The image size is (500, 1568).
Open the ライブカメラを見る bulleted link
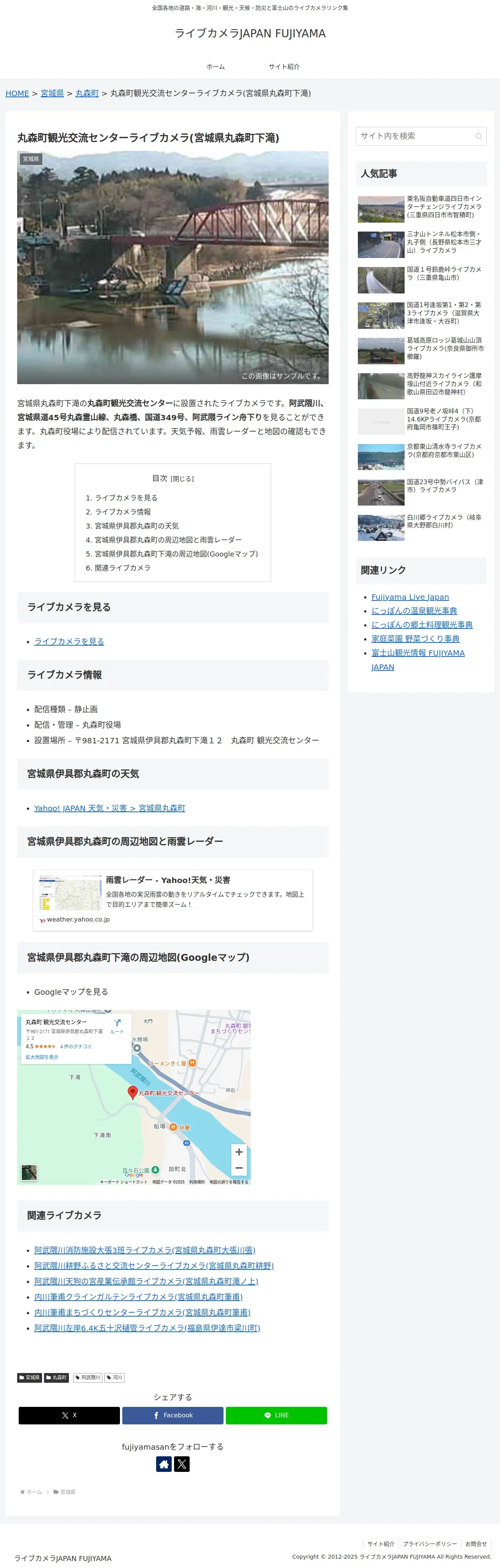pyautogui.click(x=69, y=642)
